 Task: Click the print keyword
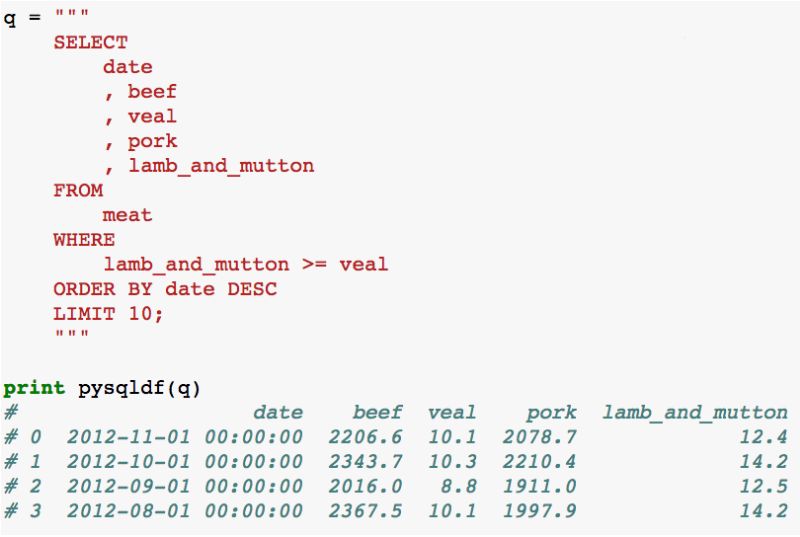click(34, 388)
